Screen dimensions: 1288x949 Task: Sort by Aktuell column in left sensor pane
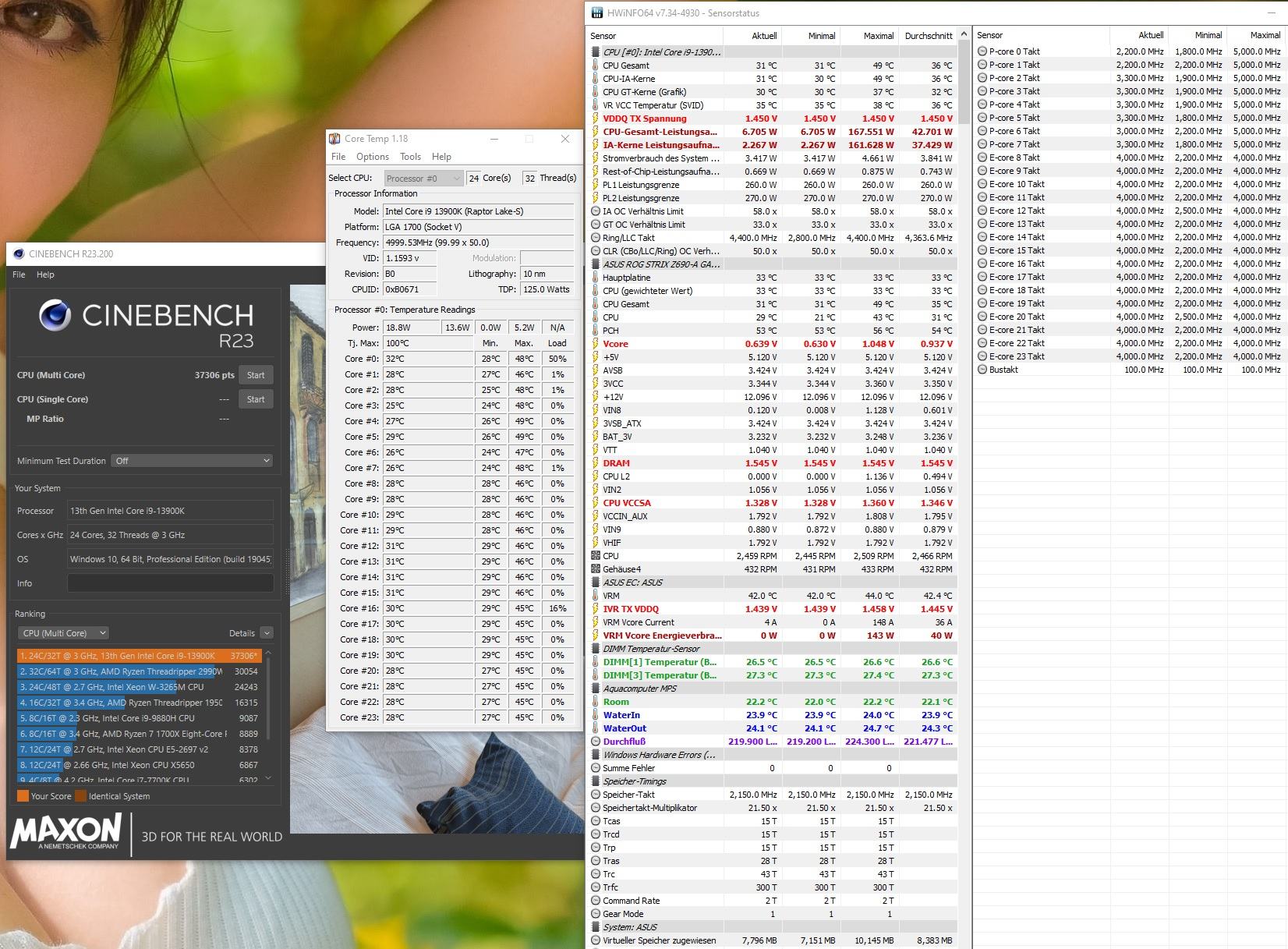click(752, 36)
